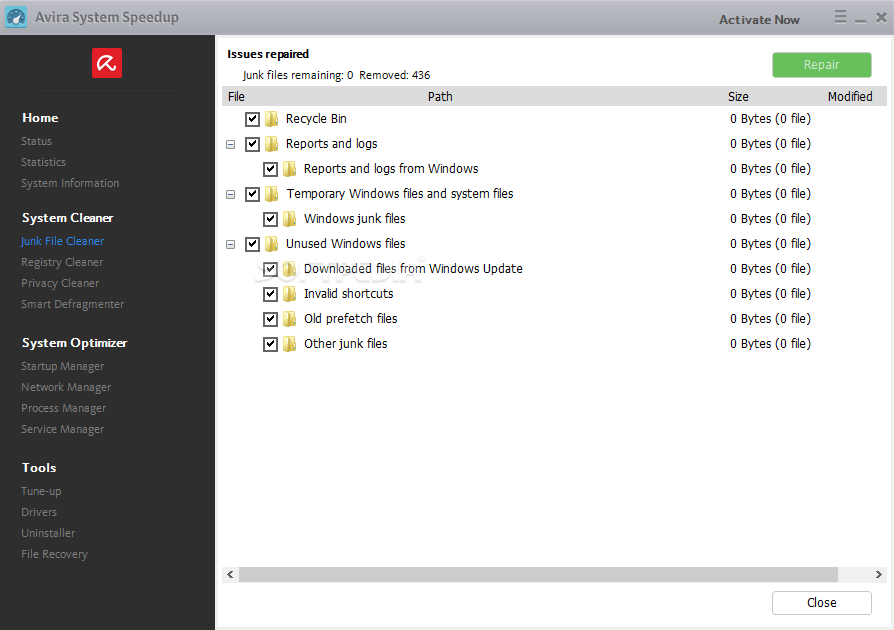The width and height of the screenshot is (894, 630).
Task: Click the green Repair button
Action: pyautogui.click(x=822, y=65)
